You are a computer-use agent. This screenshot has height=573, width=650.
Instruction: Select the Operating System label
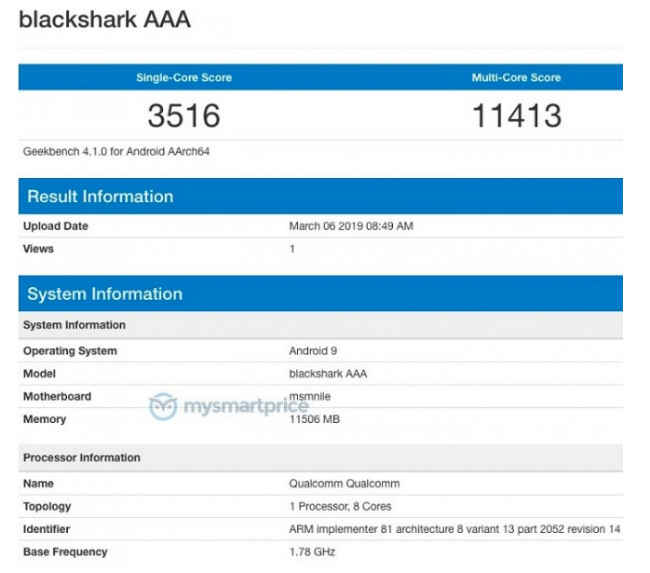(x=70, y=351)
